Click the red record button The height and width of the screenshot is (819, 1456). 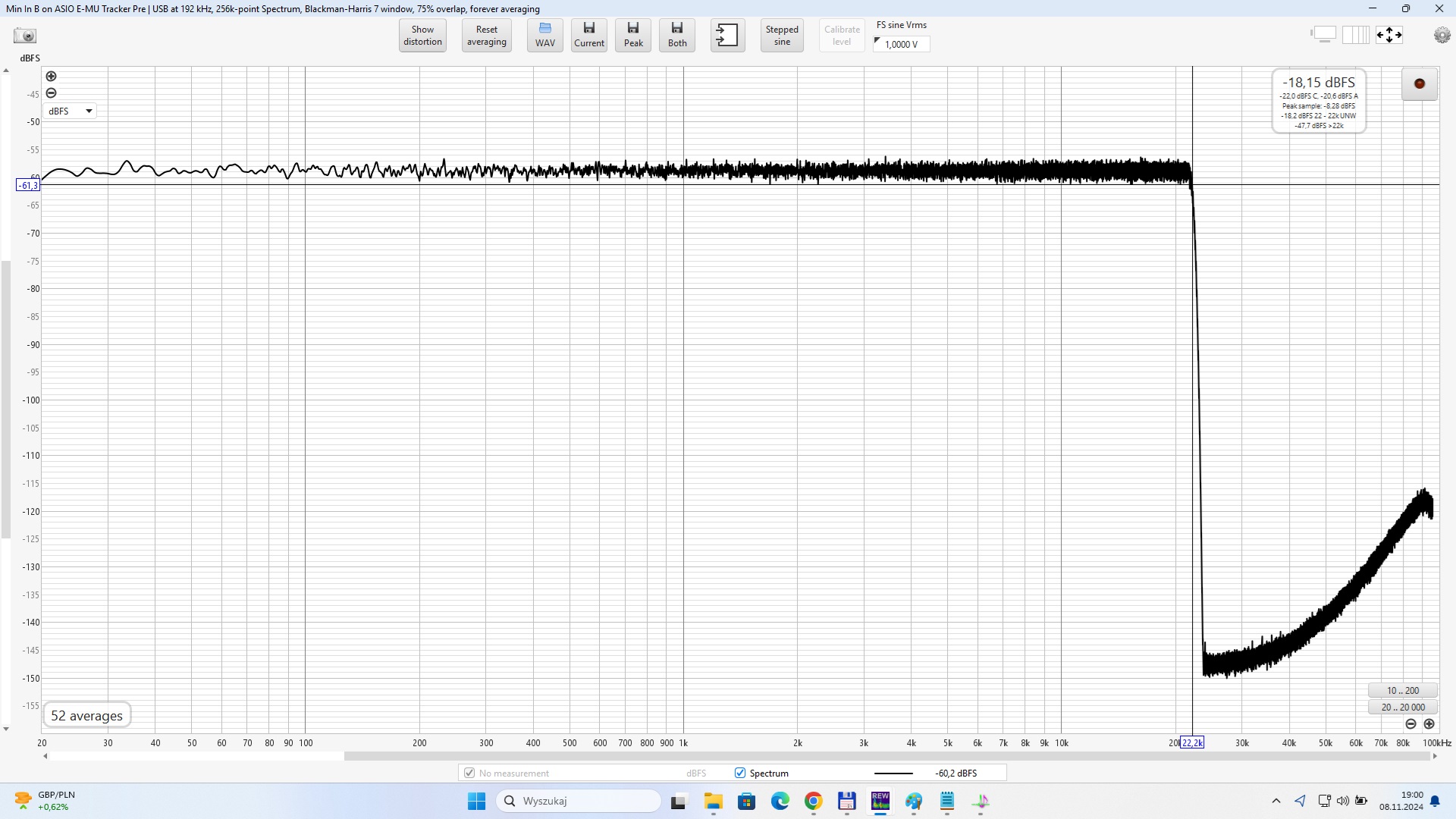[x=1420, y=84]
